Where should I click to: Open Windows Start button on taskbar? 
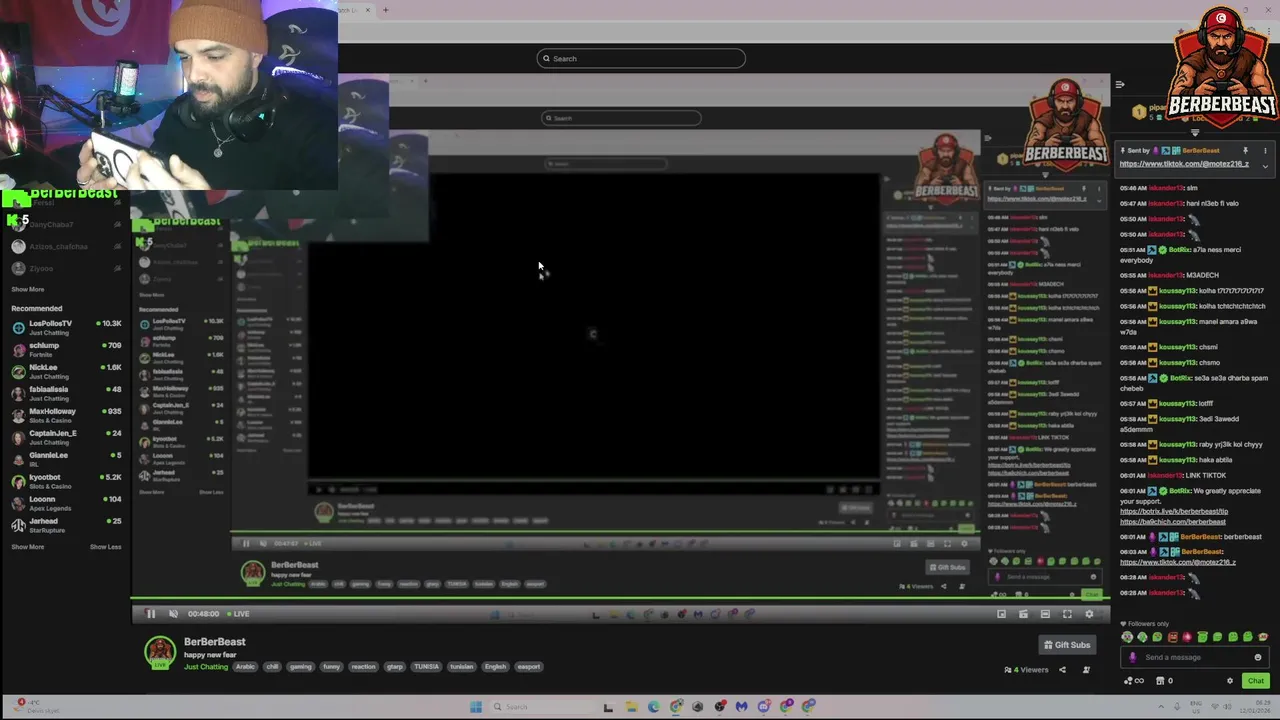(476, 707)
